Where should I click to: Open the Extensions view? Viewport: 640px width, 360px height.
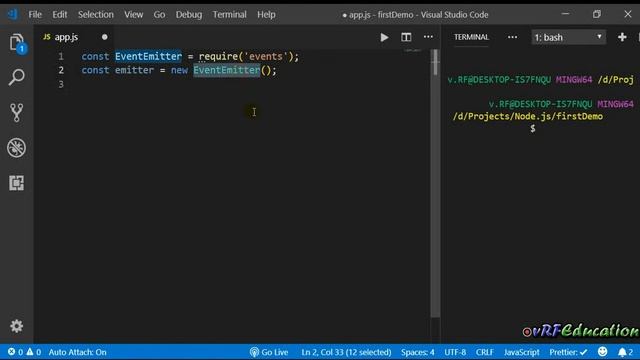16,183
